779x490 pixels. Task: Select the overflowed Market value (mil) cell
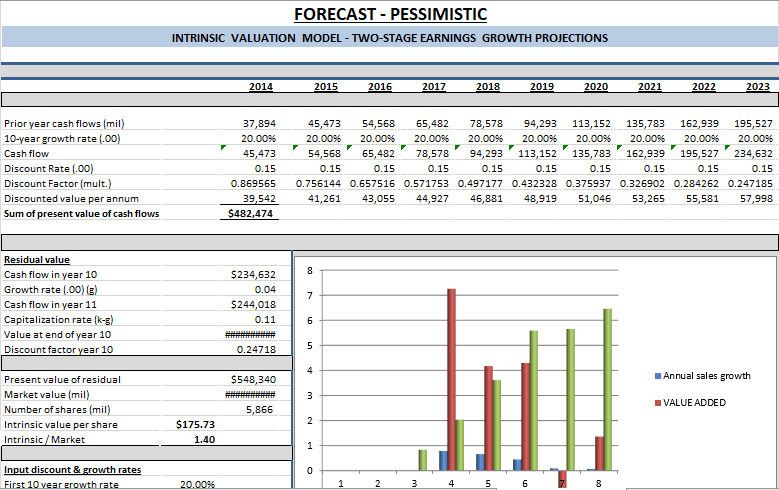(249, 395)
